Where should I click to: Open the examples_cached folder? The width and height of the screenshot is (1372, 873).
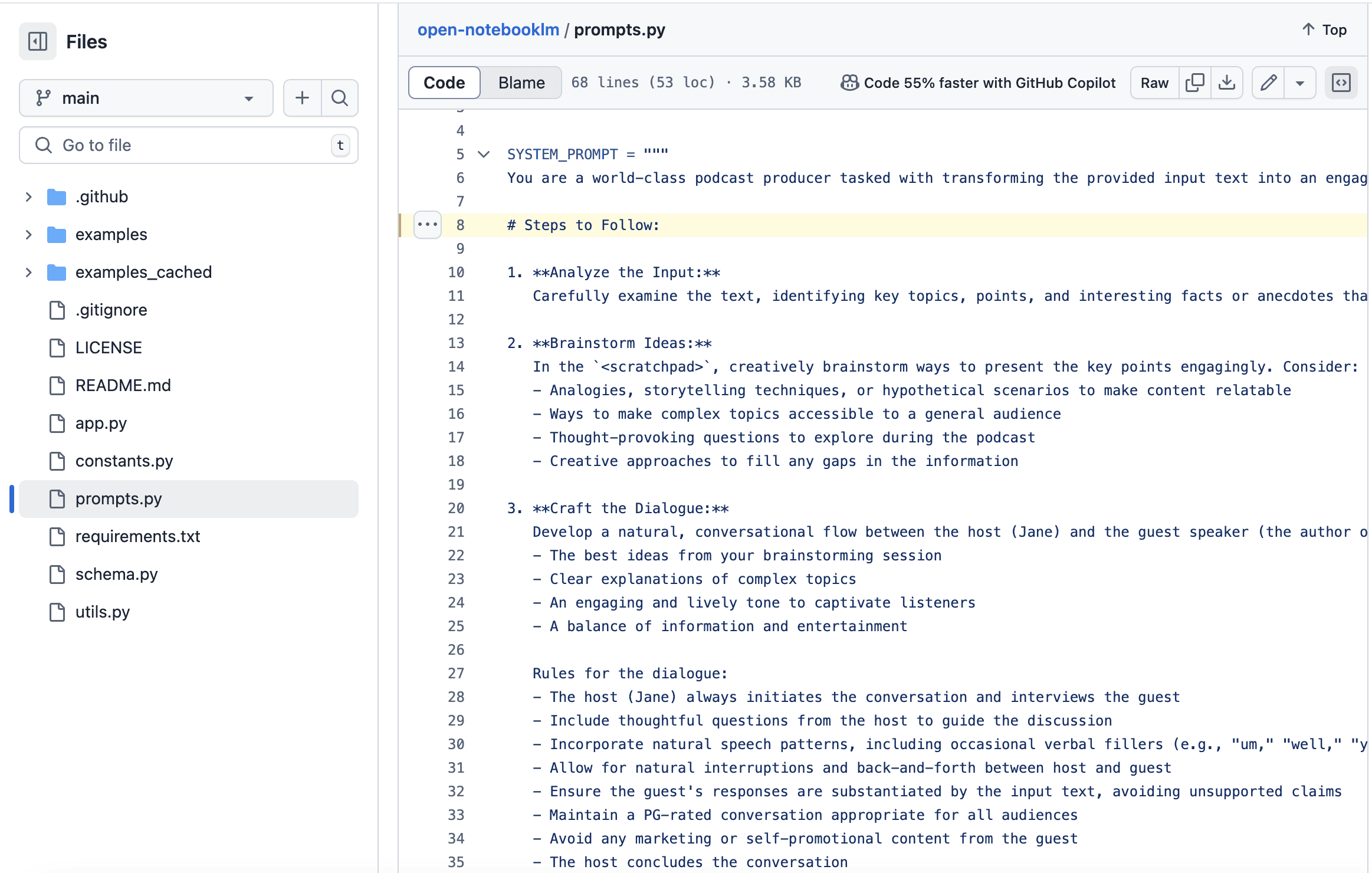(x=143, y=273)
